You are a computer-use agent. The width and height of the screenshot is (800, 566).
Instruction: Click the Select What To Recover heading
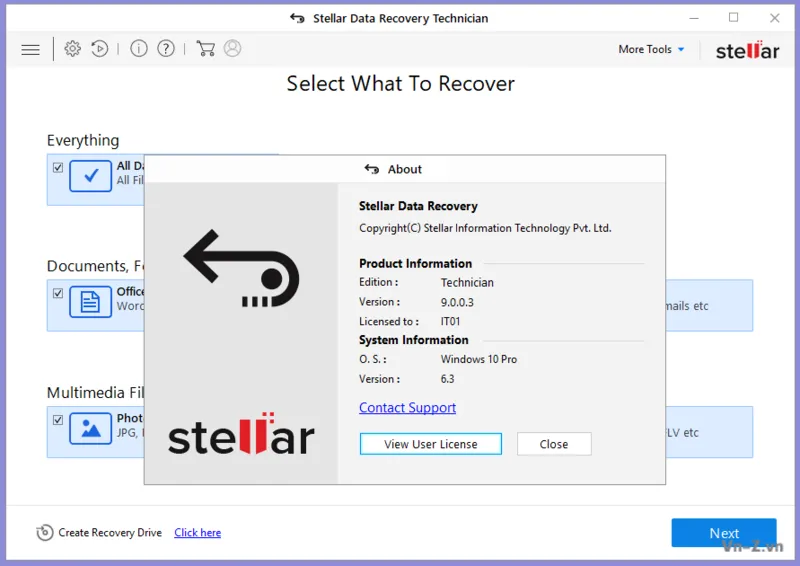(401, 84)
